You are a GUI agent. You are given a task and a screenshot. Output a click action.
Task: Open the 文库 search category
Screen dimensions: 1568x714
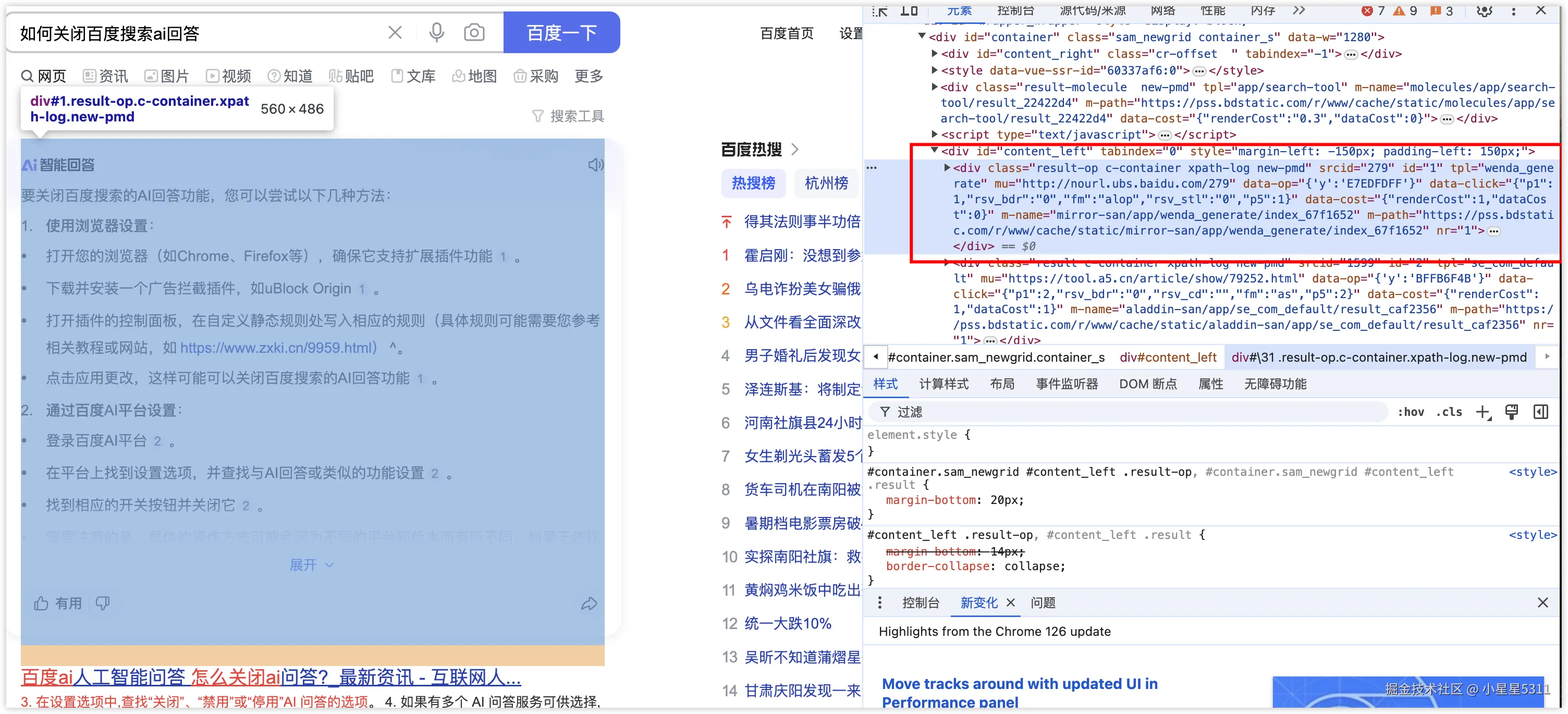(x=413, y=76)
